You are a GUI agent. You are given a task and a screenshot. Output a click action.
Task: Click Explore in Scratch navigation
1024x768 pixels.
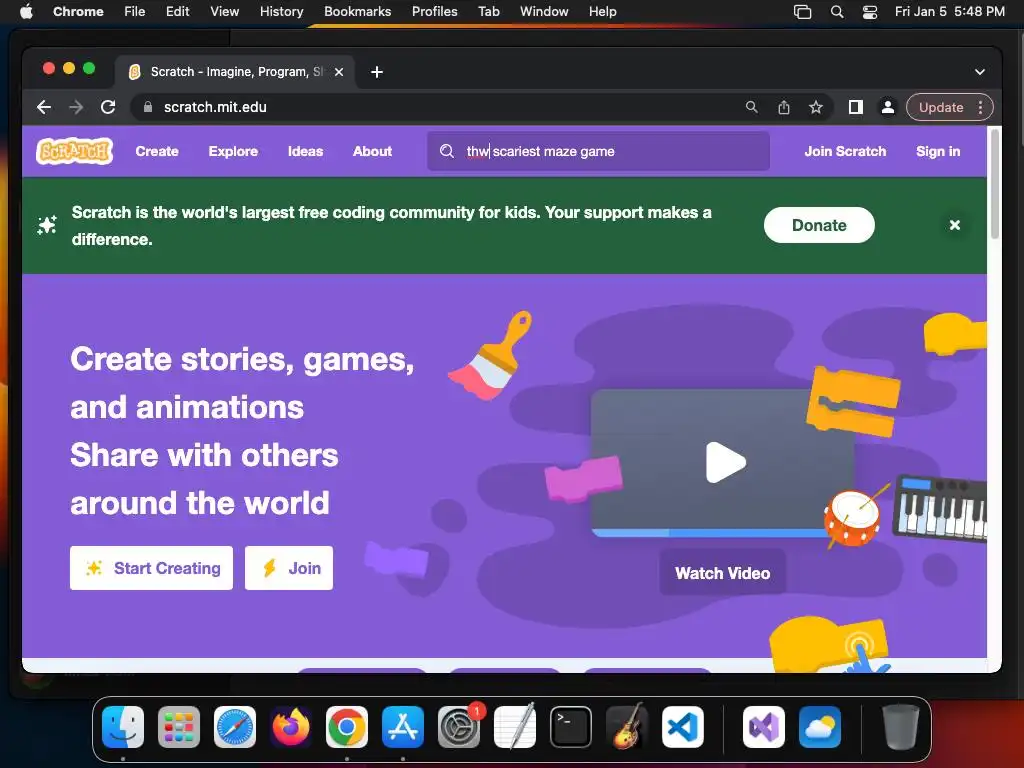tap(233, 151)
